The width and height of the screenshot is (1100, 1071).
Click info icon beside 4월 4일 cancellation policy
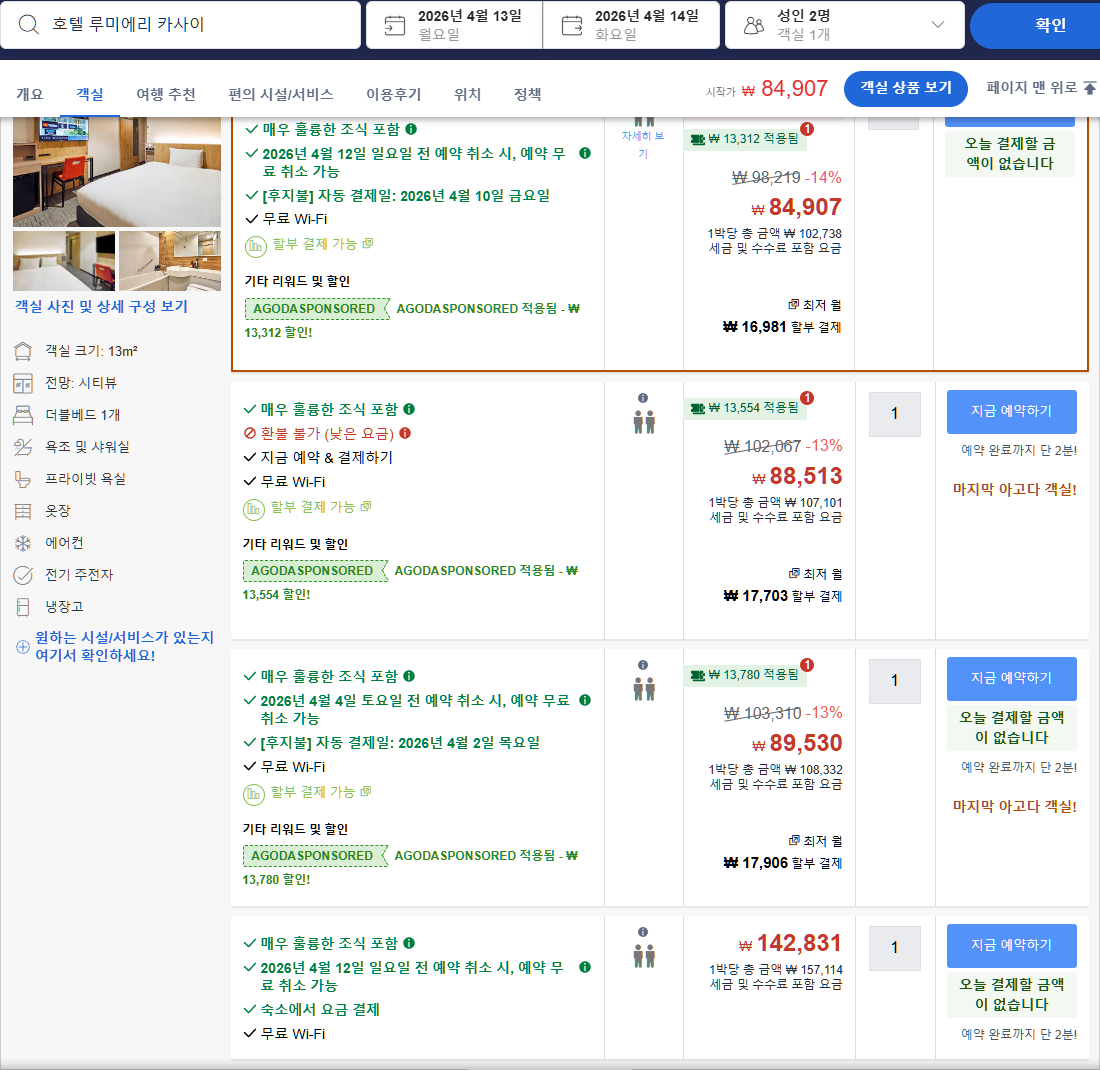pyautogui.click(x=585, y=700)
